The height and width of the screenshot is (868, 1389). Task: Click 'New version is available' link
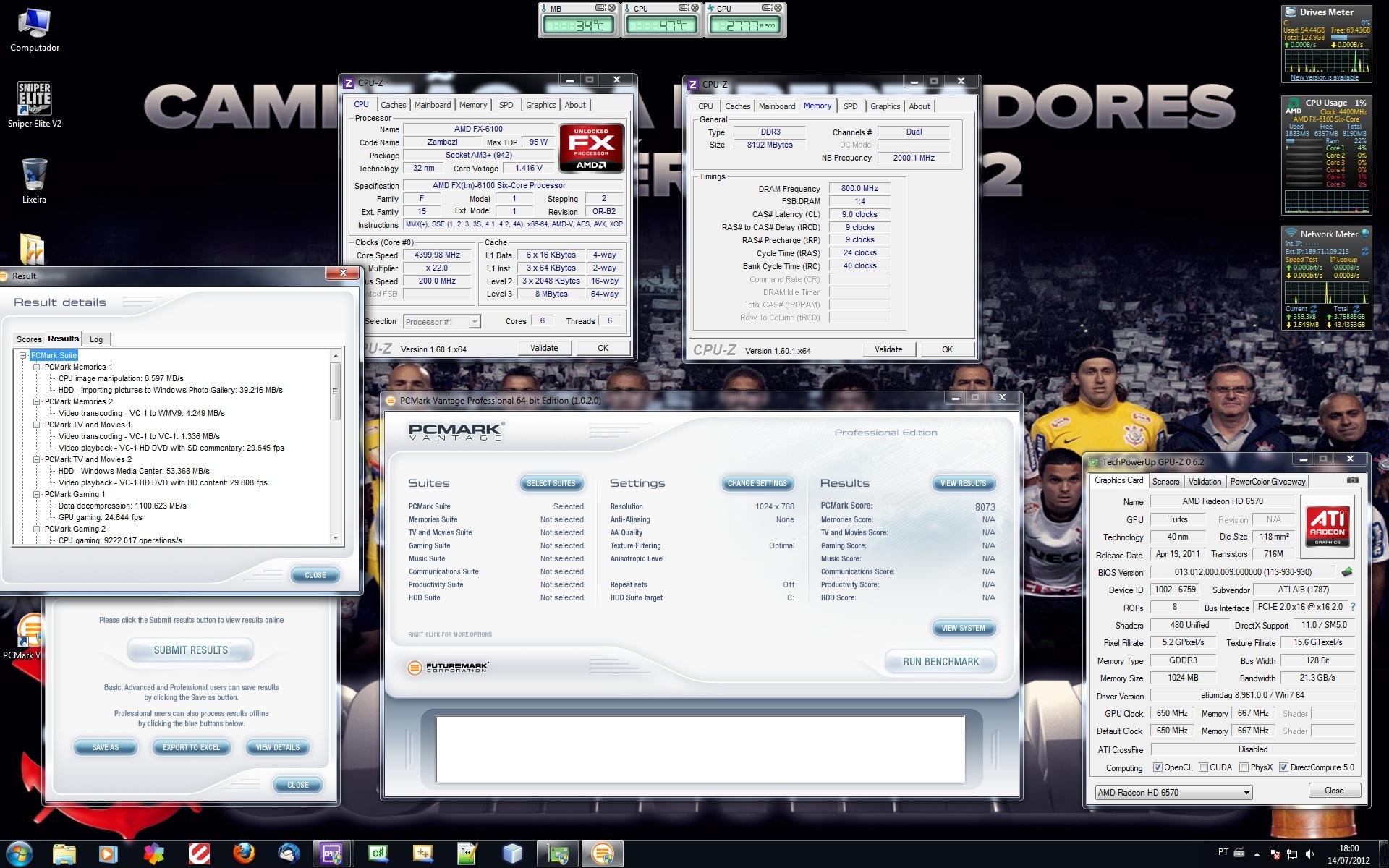tap(1324, 77)
